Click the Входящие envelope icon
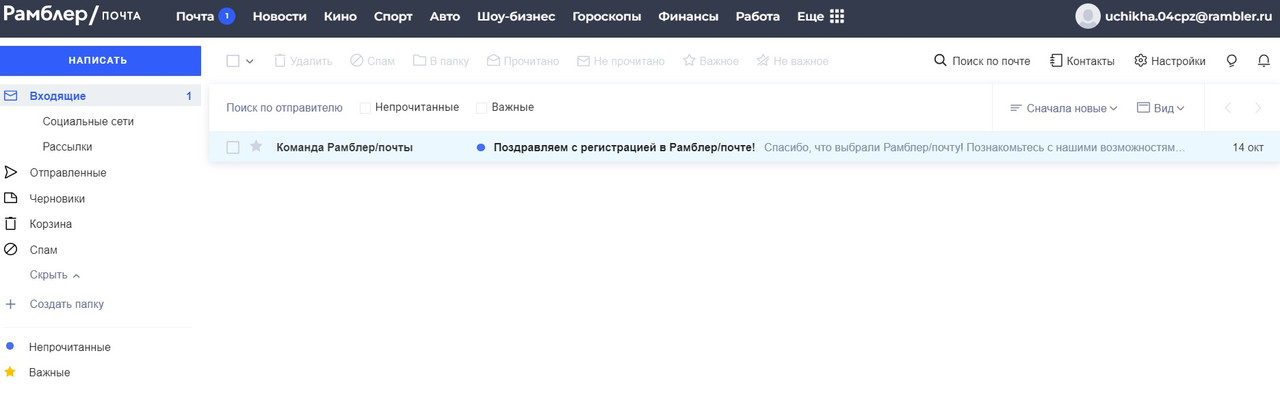Image resolution: width=1280 pixels, height=403 pixels. (11, 96)
